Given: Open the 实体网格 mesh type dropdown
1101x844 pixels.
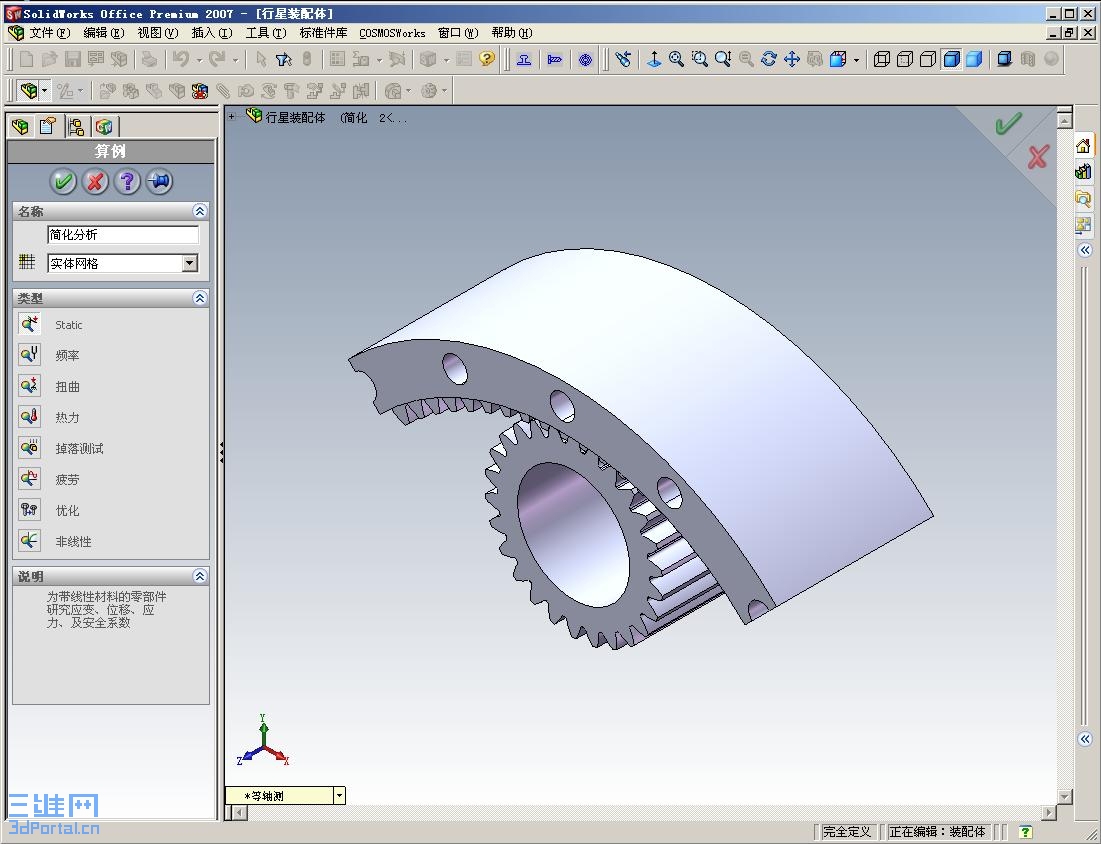Looking at the screenshot, I should pos(190,263).
